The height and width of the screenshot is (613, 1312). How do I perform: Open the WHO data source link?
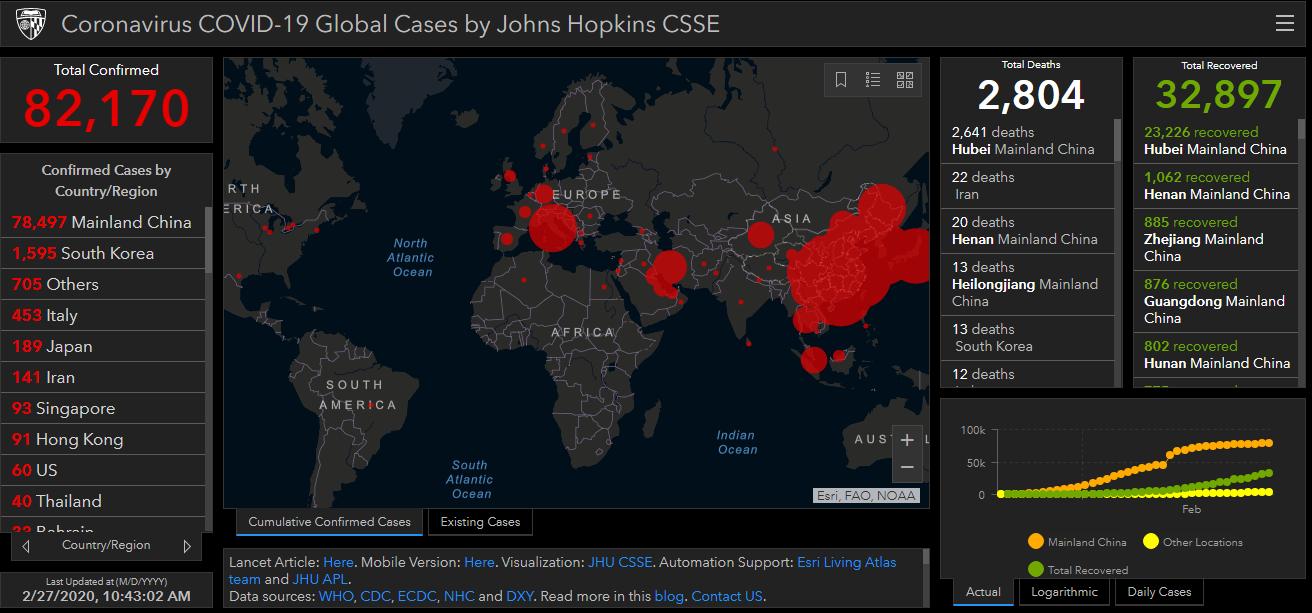coord(335,596)
